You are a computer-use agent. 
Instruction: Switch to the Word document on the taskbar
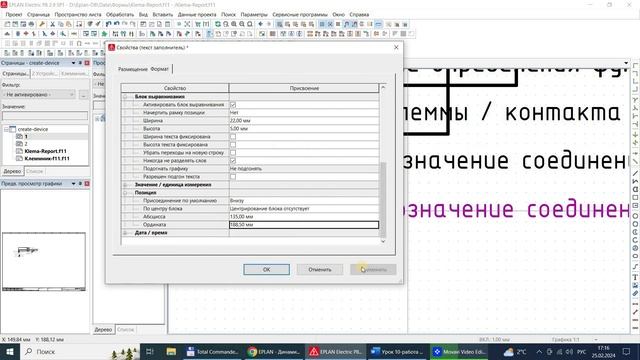coord(398,351)
